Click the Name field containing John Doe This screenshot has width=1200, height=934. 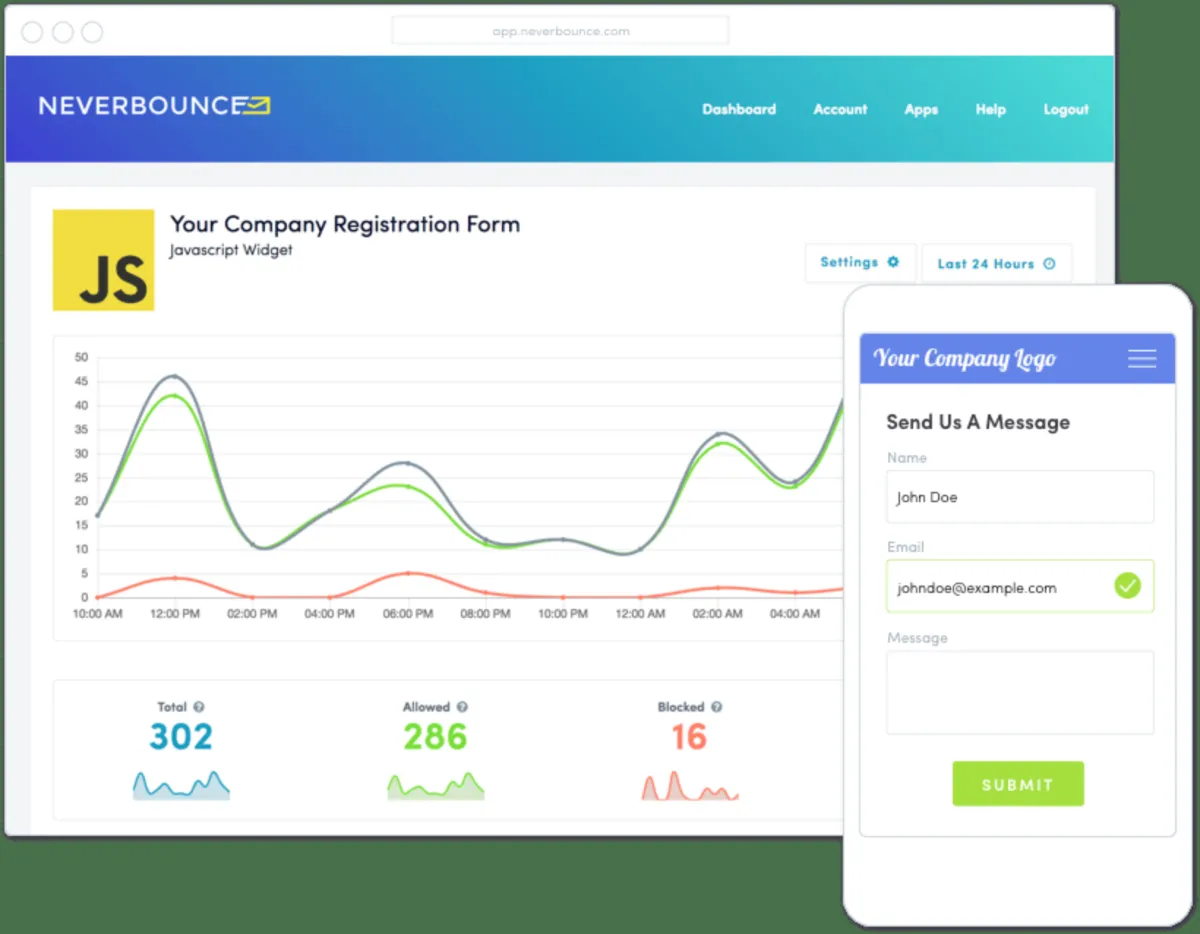click(x=1020, y=497)
